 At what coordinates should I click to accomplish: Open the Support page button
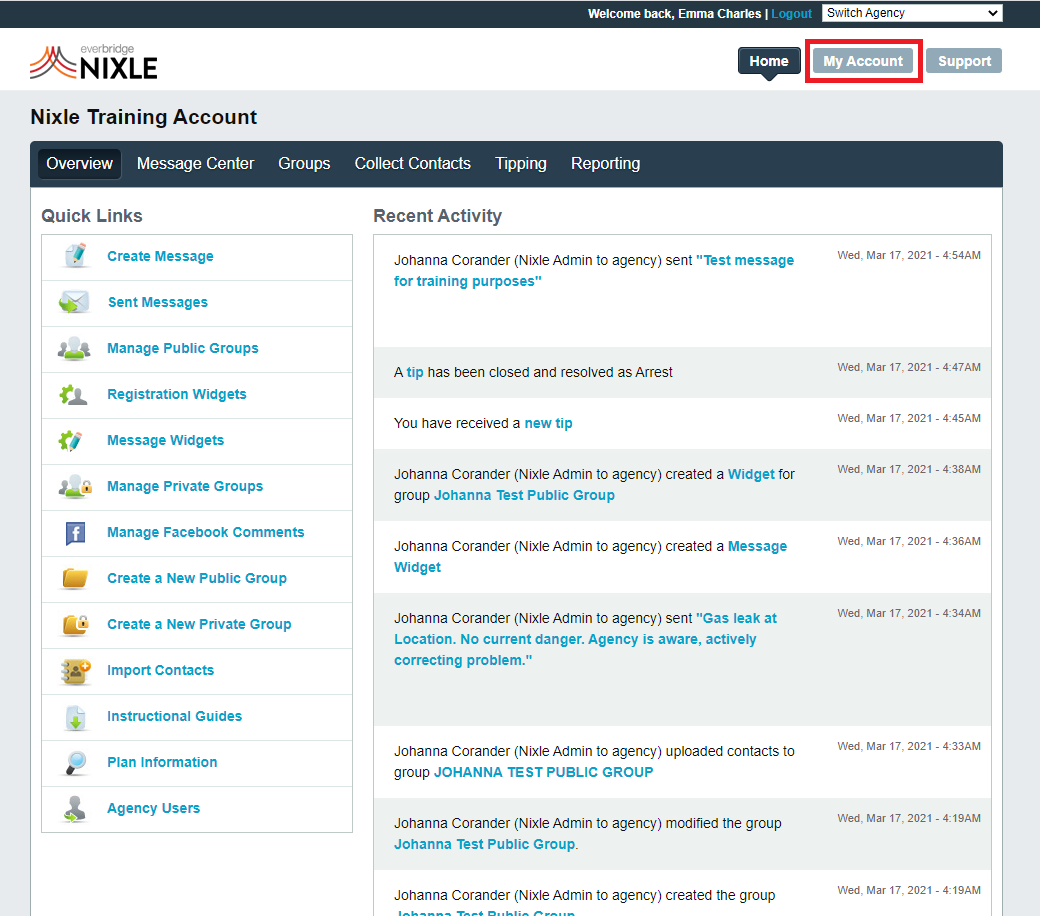[964, 61]
